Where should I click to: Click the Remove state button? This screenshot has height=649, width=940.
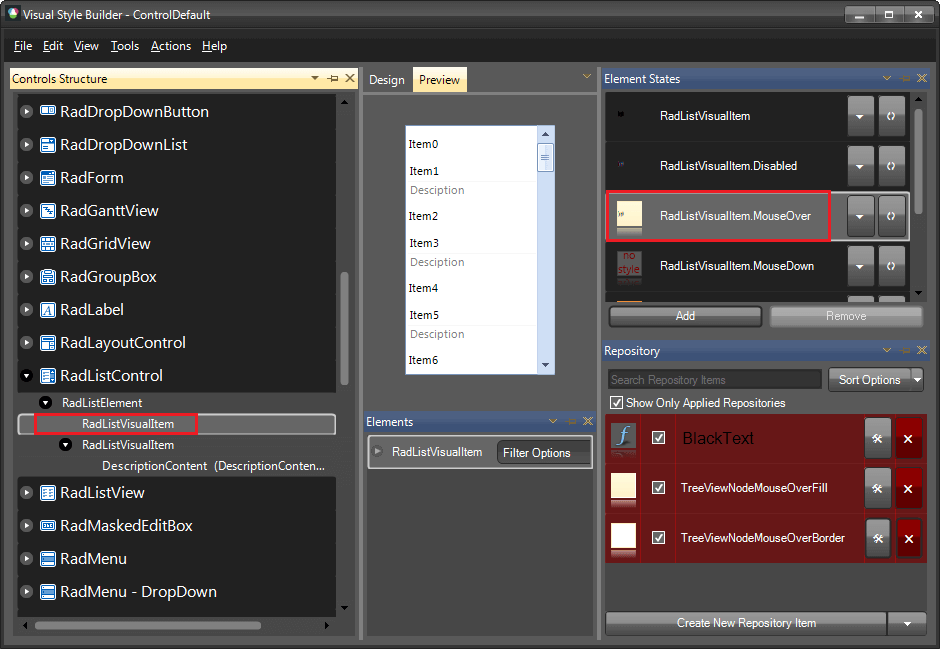pos(846,316)
